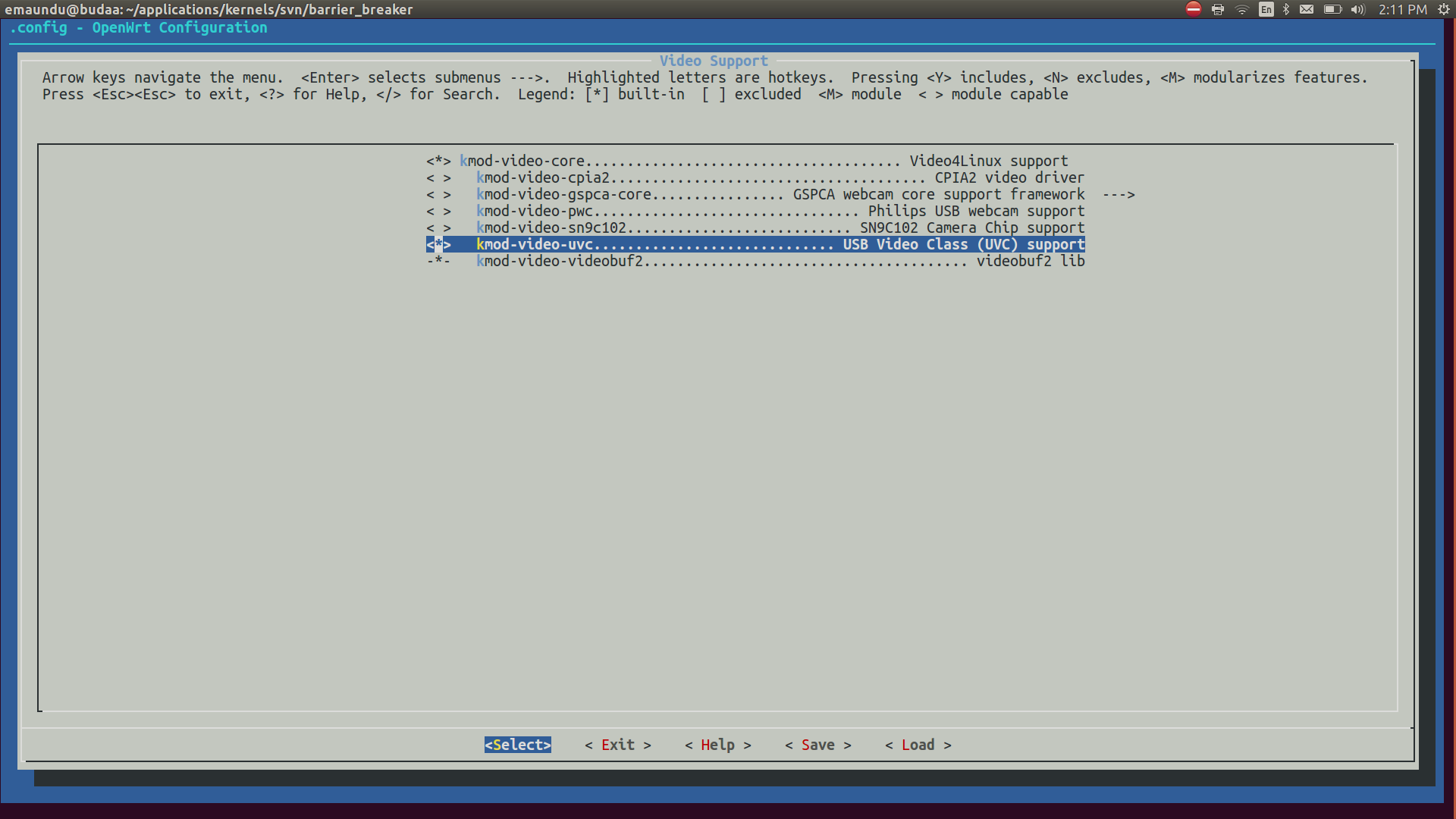Click the red no-entry indicator icon
1456x819 pixels.
click(x=1194, y=9)
